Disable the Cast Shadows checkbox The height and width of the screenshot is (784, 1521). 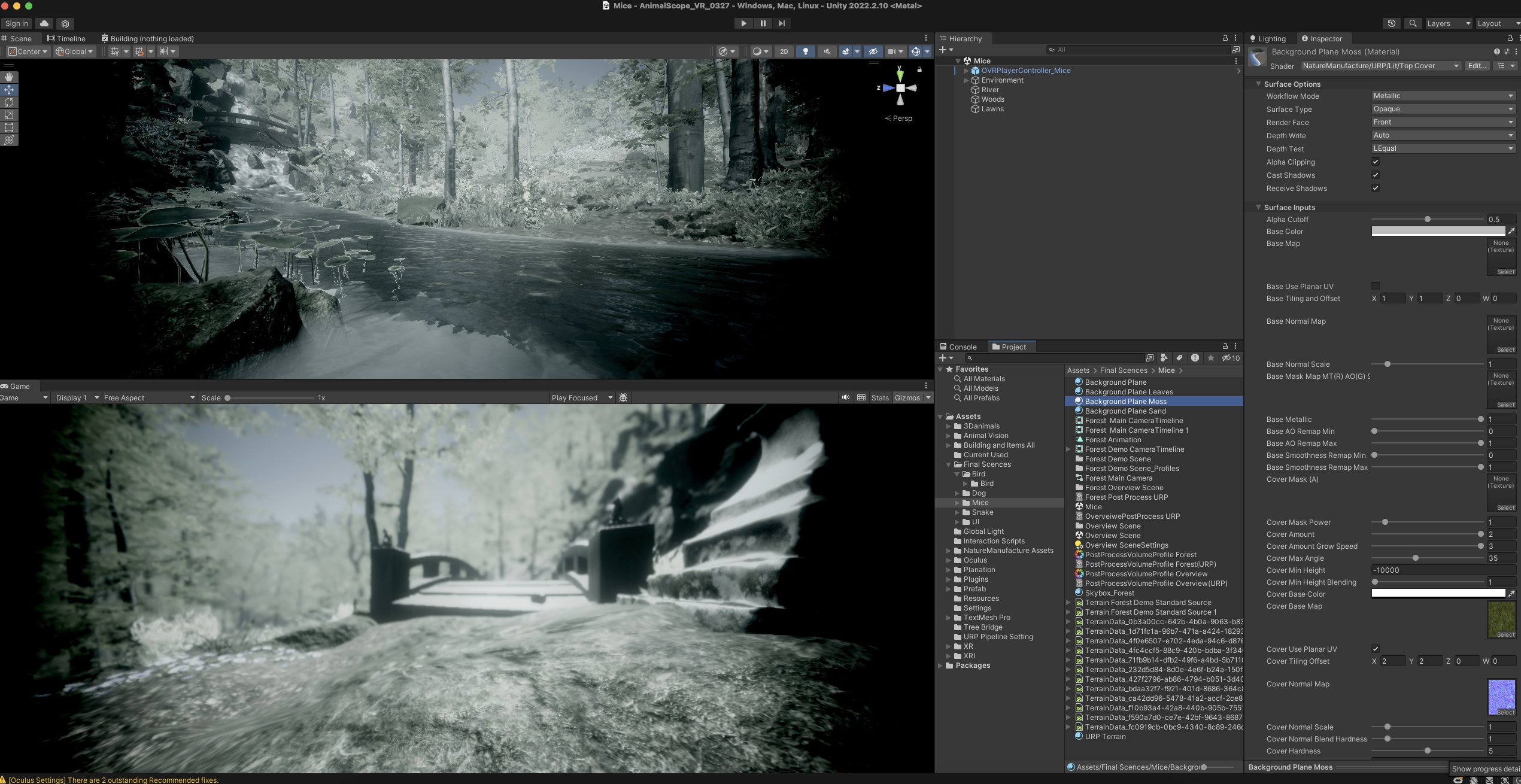point(1376,175)
